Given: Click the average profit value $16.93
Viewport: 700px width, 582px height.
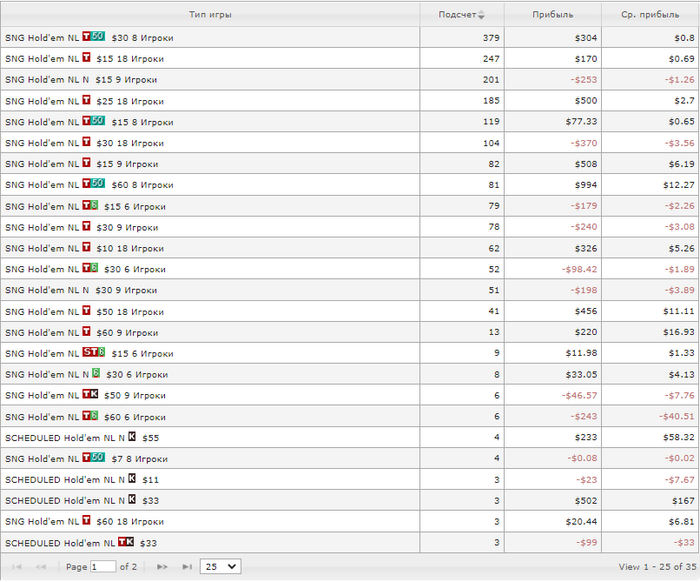Looking at the screenshot, I should [x=679, y=333].
